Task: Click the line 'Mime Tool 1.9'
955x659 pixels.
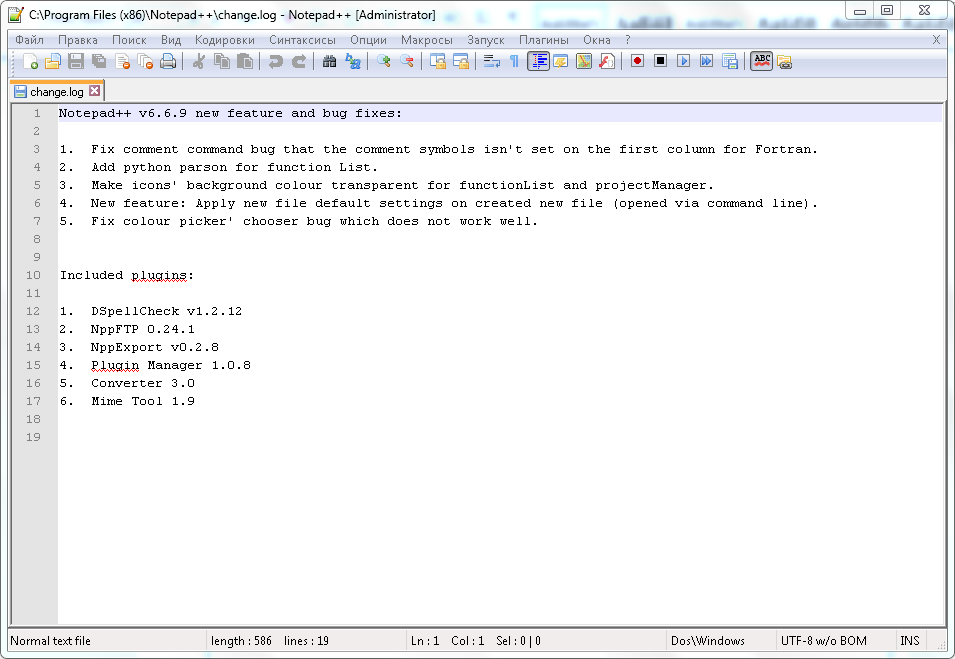Action: (143, 401)
